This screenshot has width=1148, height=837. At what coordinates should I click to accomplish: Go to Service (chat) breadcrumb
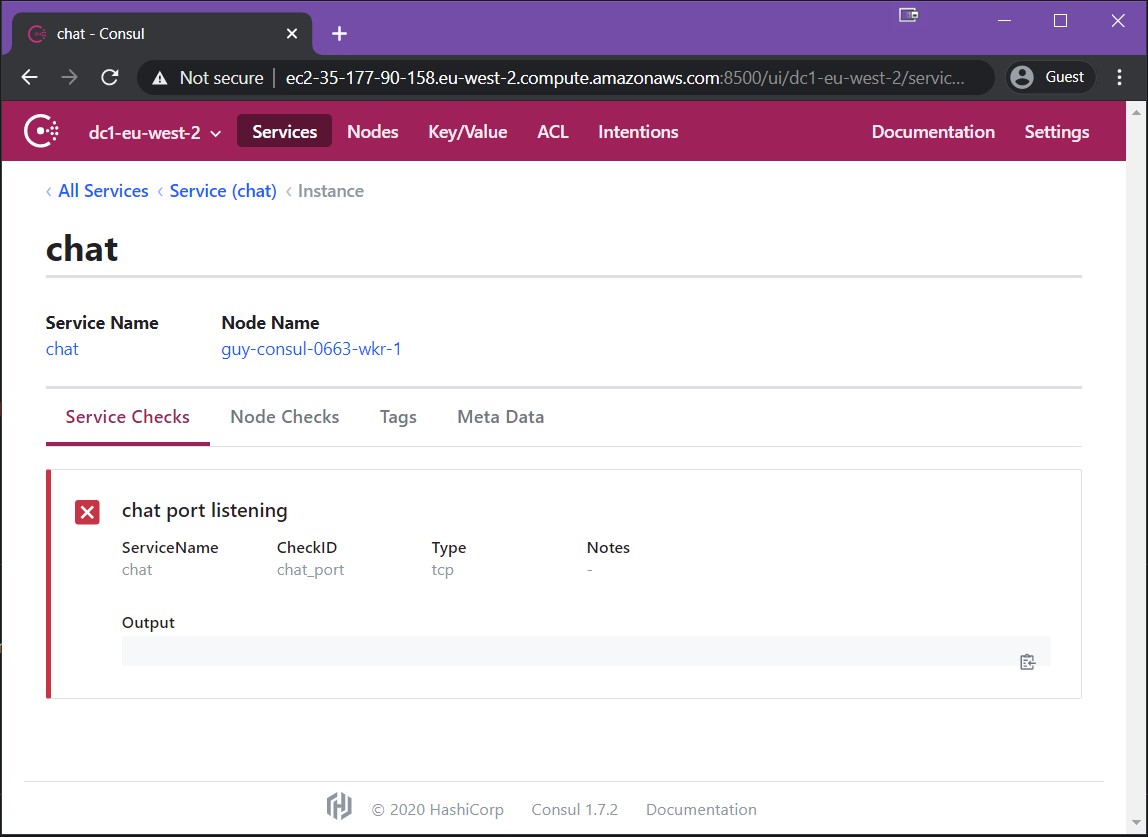pos(223,191)
